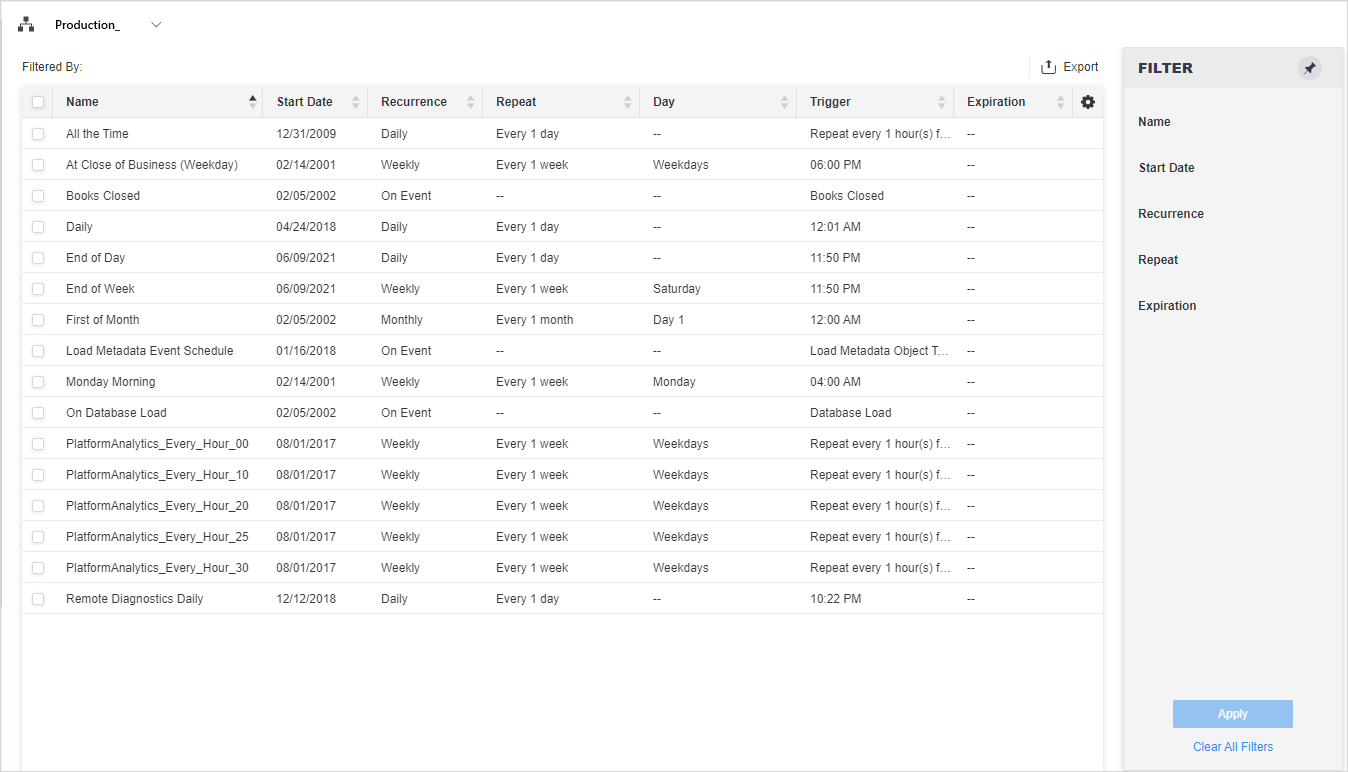Expand the Recurrence filter section
Image resolution: width=1348 pixels, height=772 pixels.
pos(1170,214)
